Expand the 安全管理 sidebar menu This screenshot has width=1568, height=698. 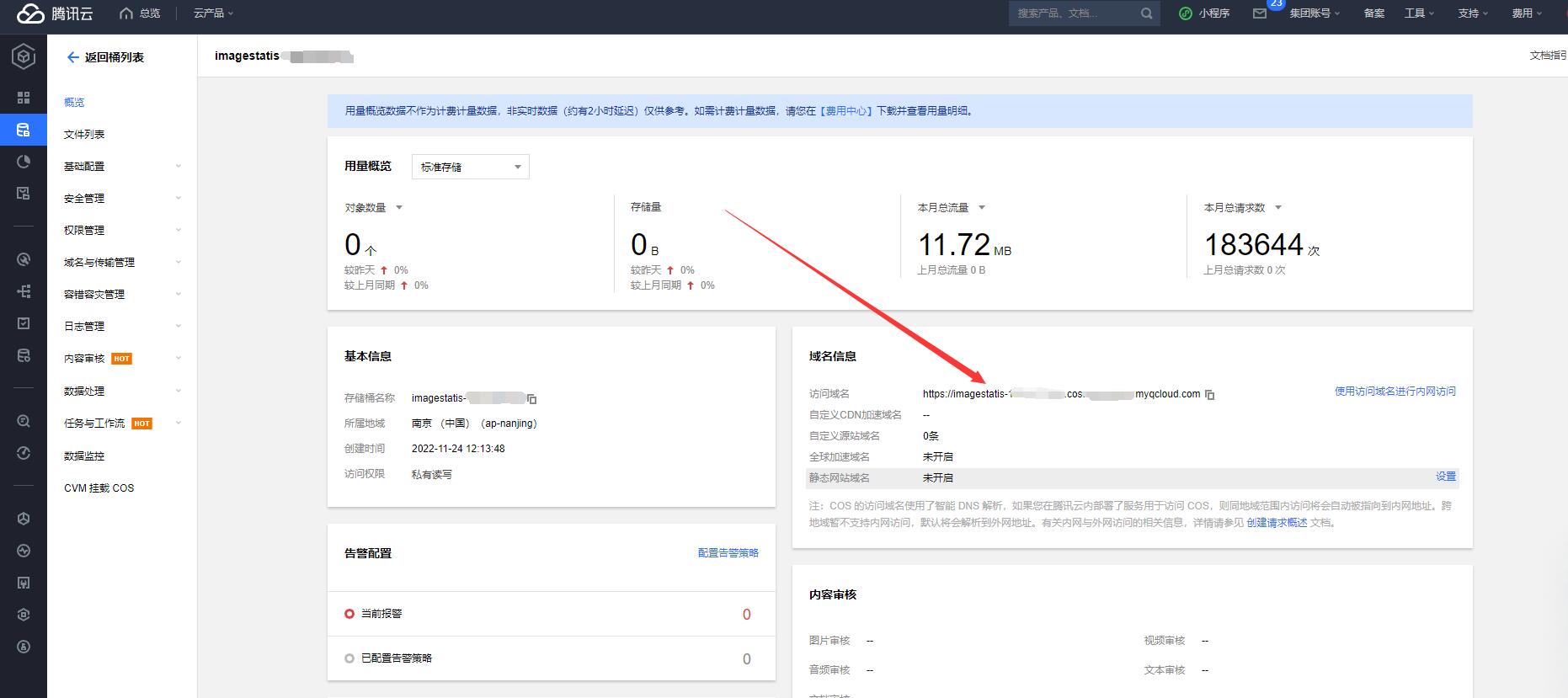pyautogui.click(x=123, y=199)
